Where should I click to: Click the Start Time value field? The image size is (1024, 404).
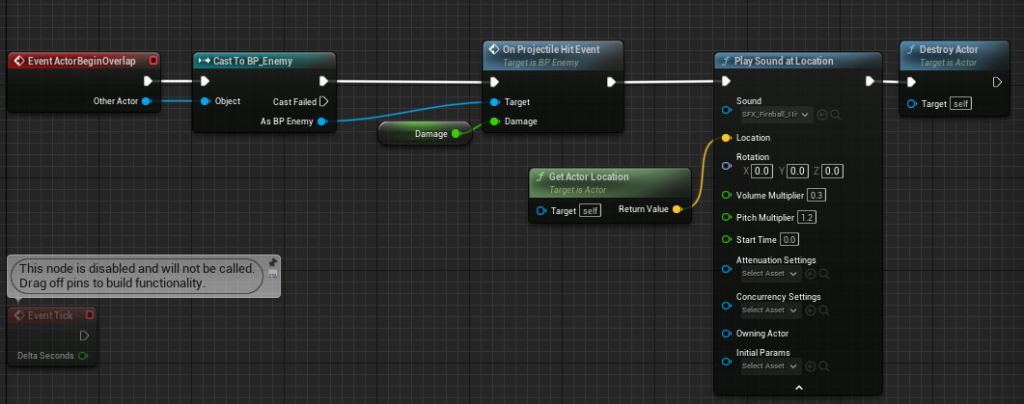(x=789, y=240)
